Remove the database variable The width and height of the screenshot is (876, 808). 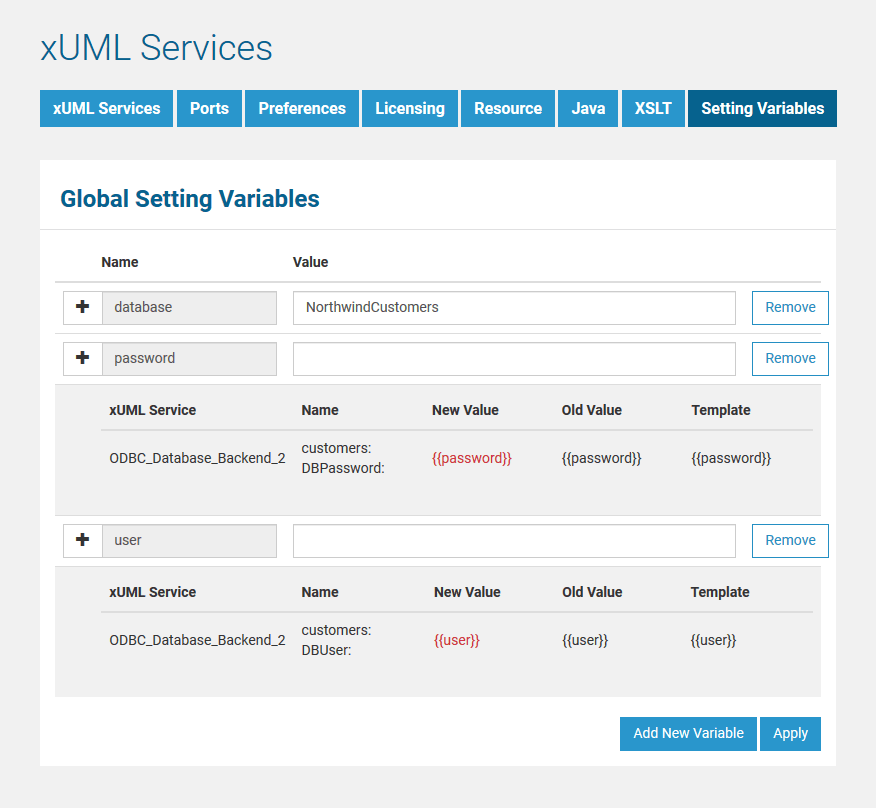pos(790,308)
